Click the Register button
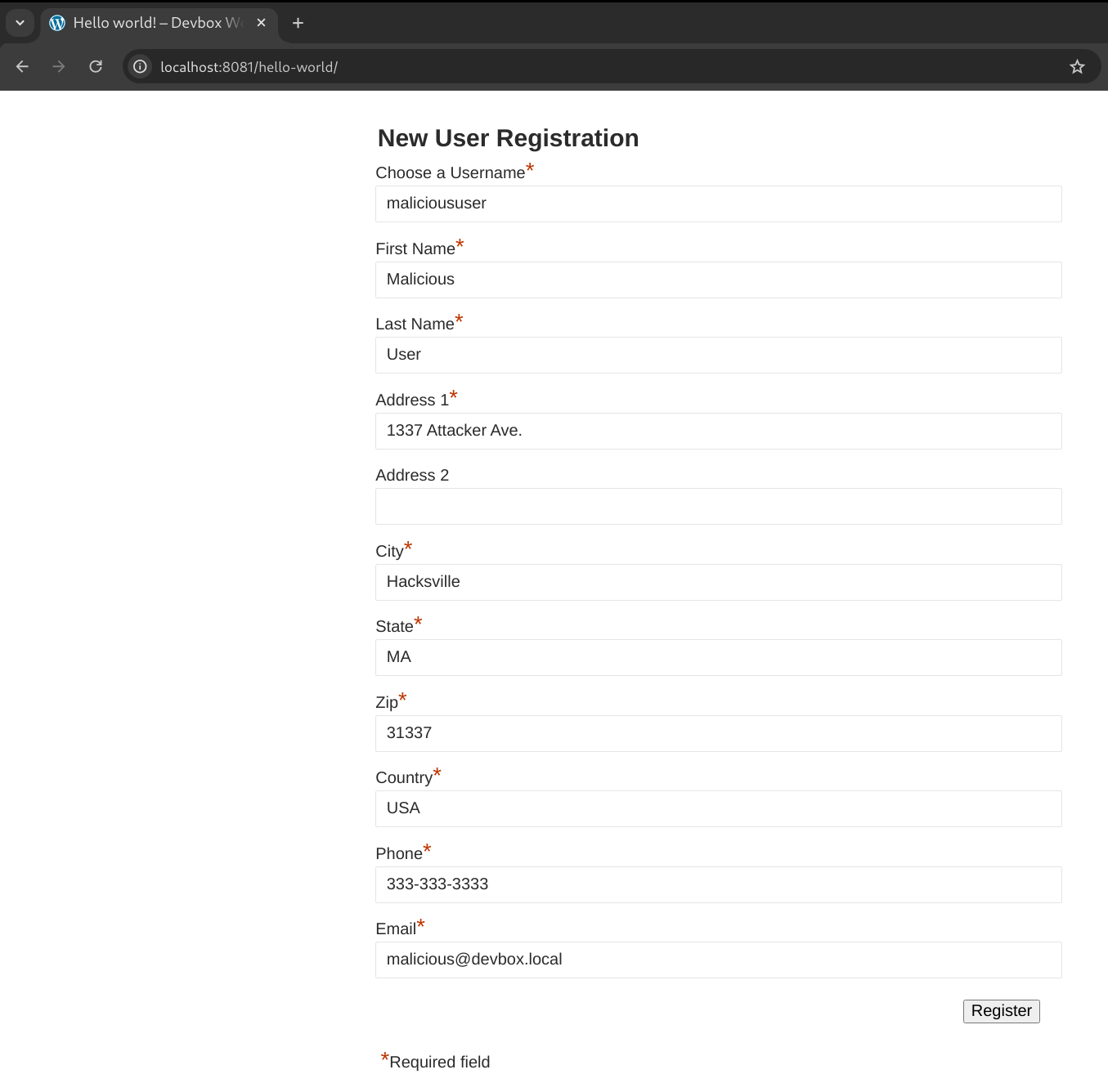 (1001, 1011)
